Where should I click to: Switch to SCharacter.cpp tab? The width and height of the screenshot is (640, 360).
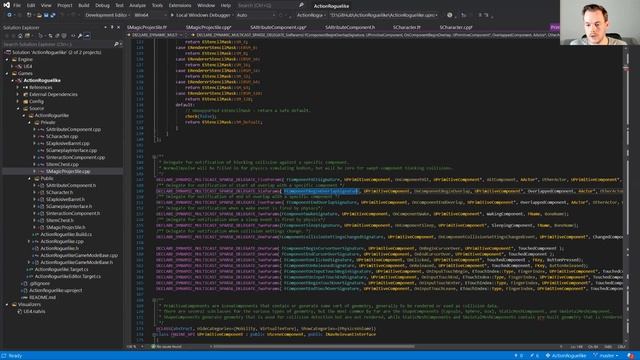(456, 27)
